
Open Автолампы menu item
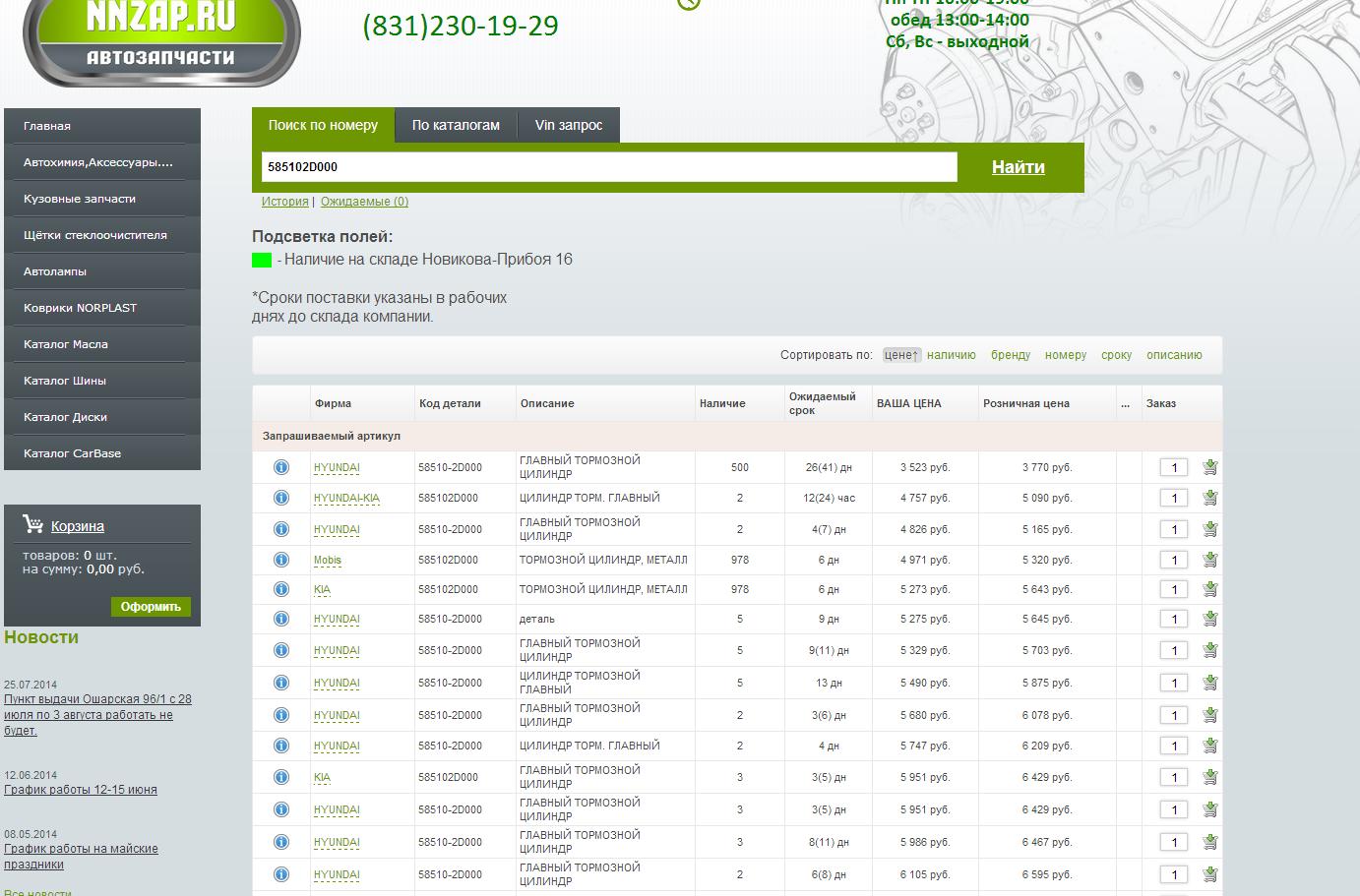(x=102, y=271)
